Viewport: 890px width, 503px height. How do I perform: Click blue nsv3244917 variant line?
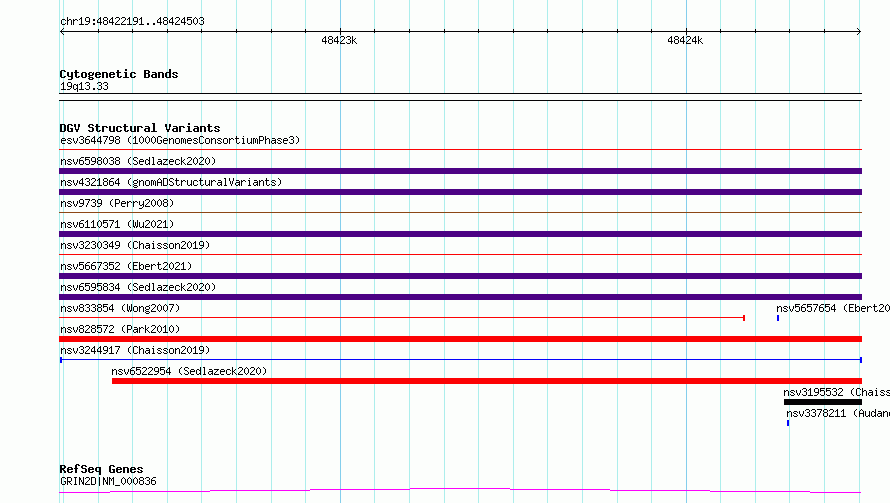point(461,360)
